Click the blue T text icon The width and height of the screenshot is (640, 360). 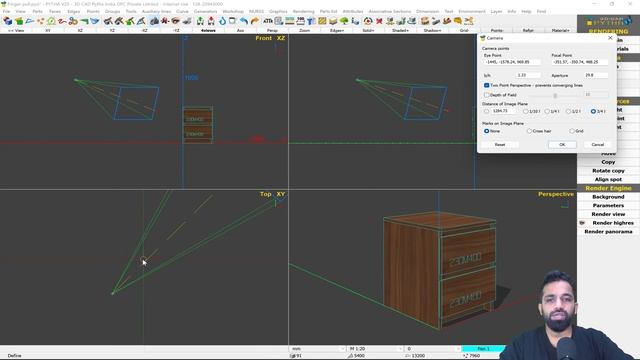pos(311,21)
